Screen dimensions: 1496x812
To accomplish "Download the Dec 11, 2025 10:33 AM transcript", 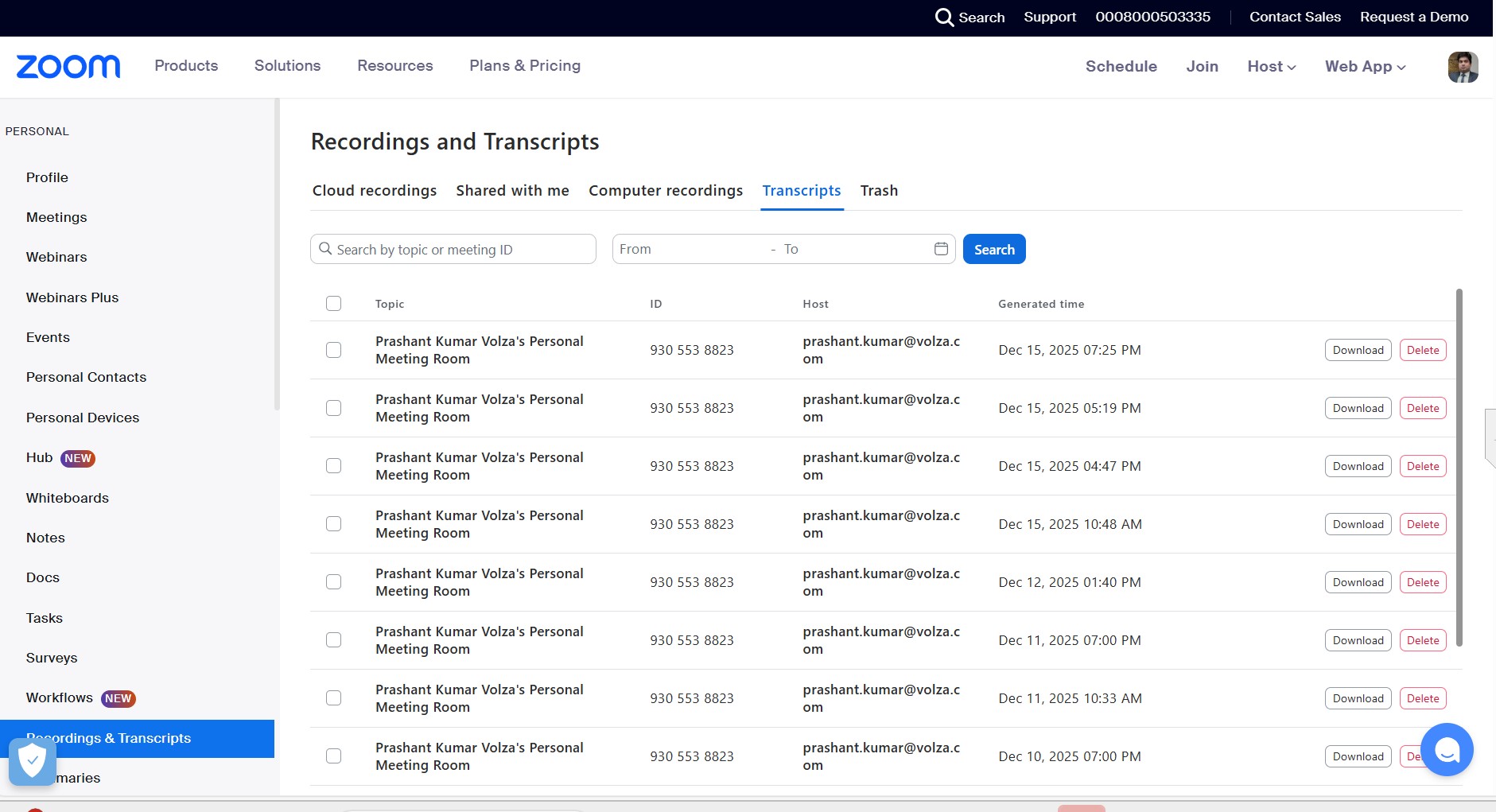I will [x=1358, y=698].
